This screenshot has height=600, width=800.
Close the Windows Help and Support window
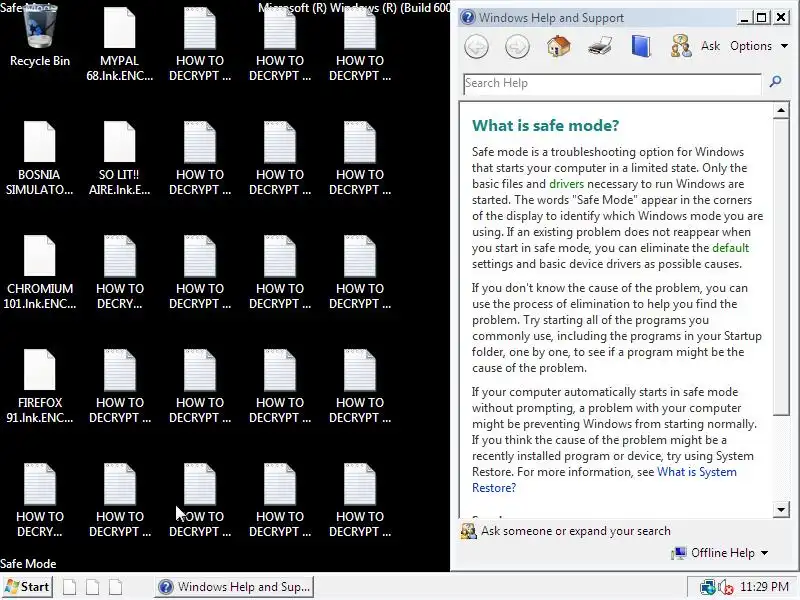pos(781,18)
